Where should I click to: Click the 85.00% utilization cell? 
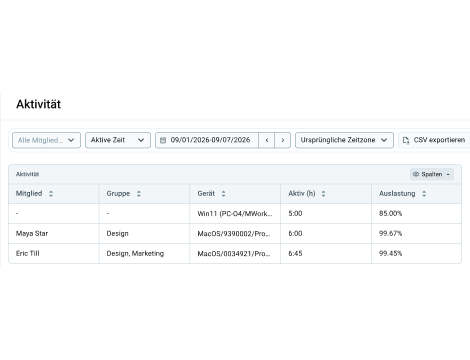[x=416, y=213]
